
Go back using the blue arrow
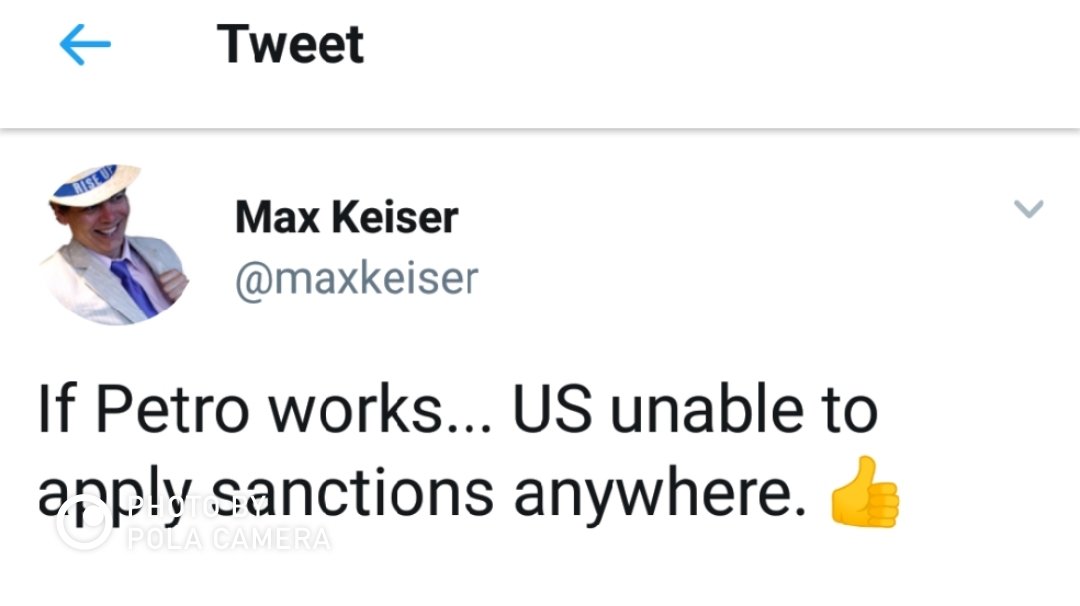coord(85,45)
